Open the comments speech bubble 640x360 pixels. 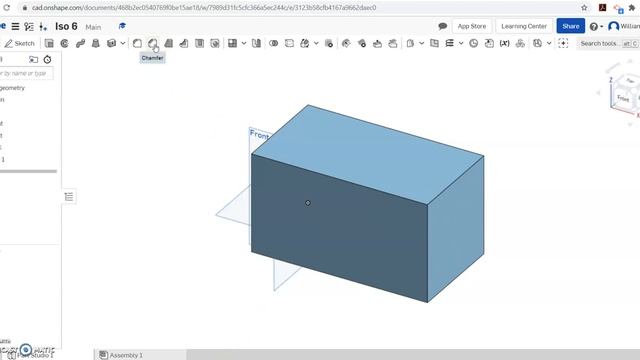442,26
